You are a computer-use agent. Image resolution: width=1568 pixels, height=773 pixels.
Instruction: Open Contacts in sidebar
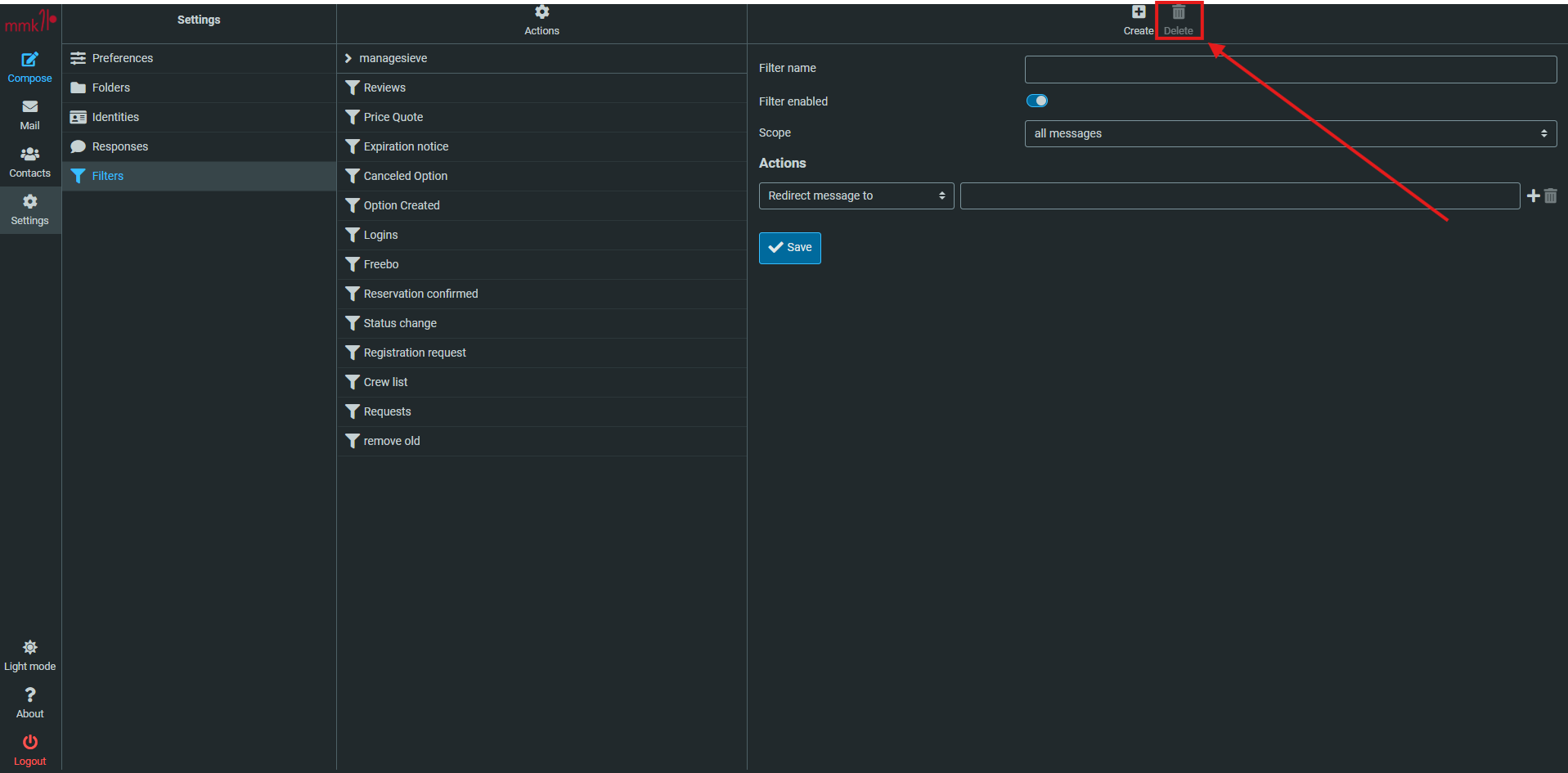pos(30,163)
